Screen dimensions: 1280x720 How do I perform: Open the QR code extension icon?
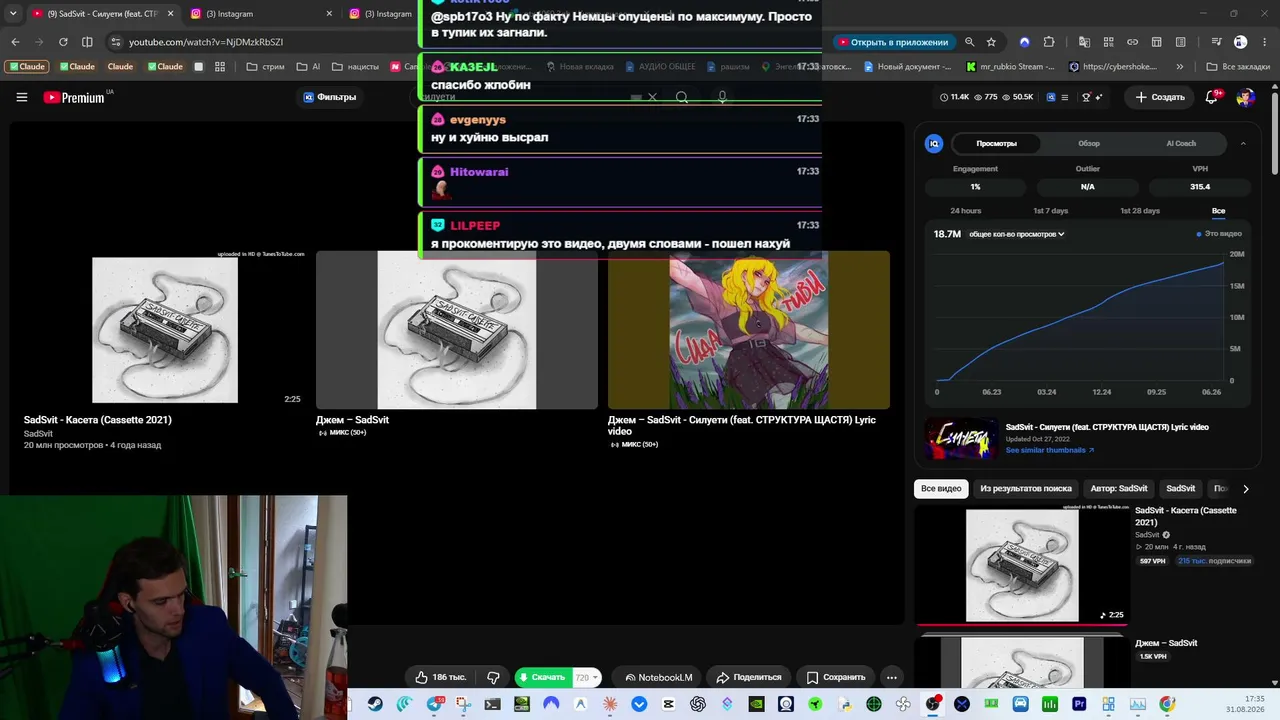click(1109, 42)
